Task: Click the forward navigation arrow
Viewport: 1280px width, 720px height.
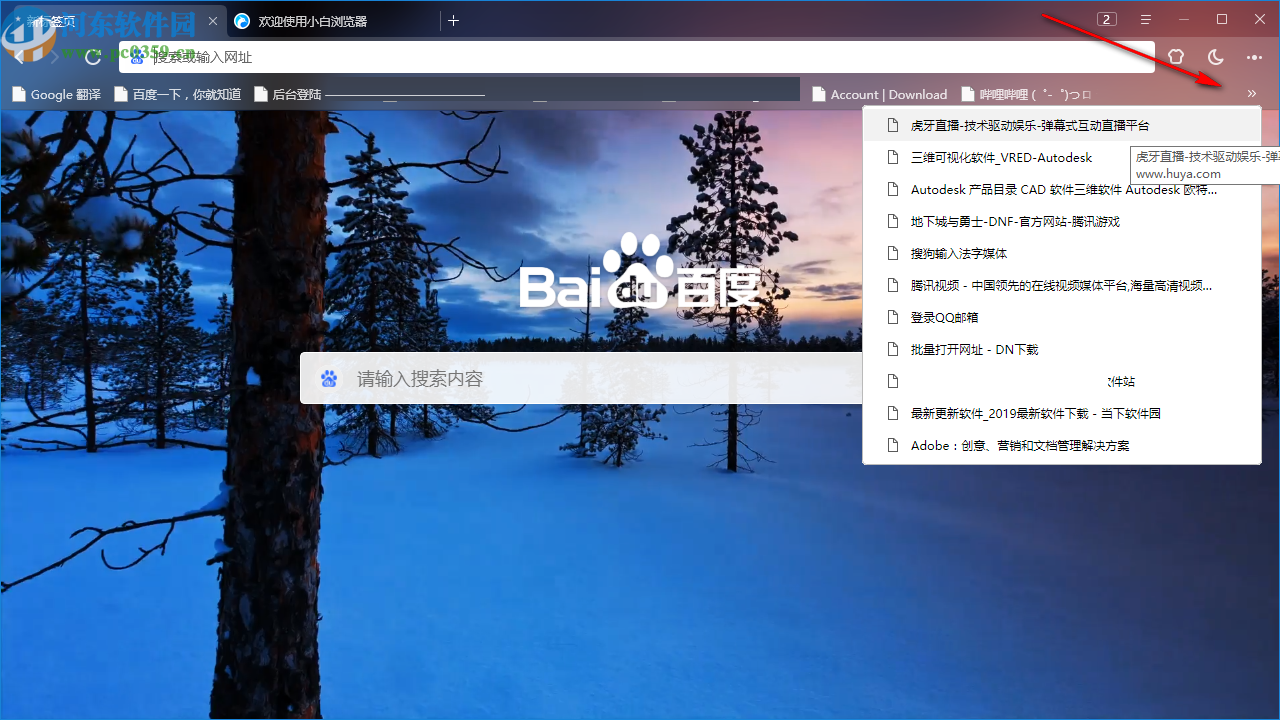Action: pyautogui.click(x=54, y=57)
